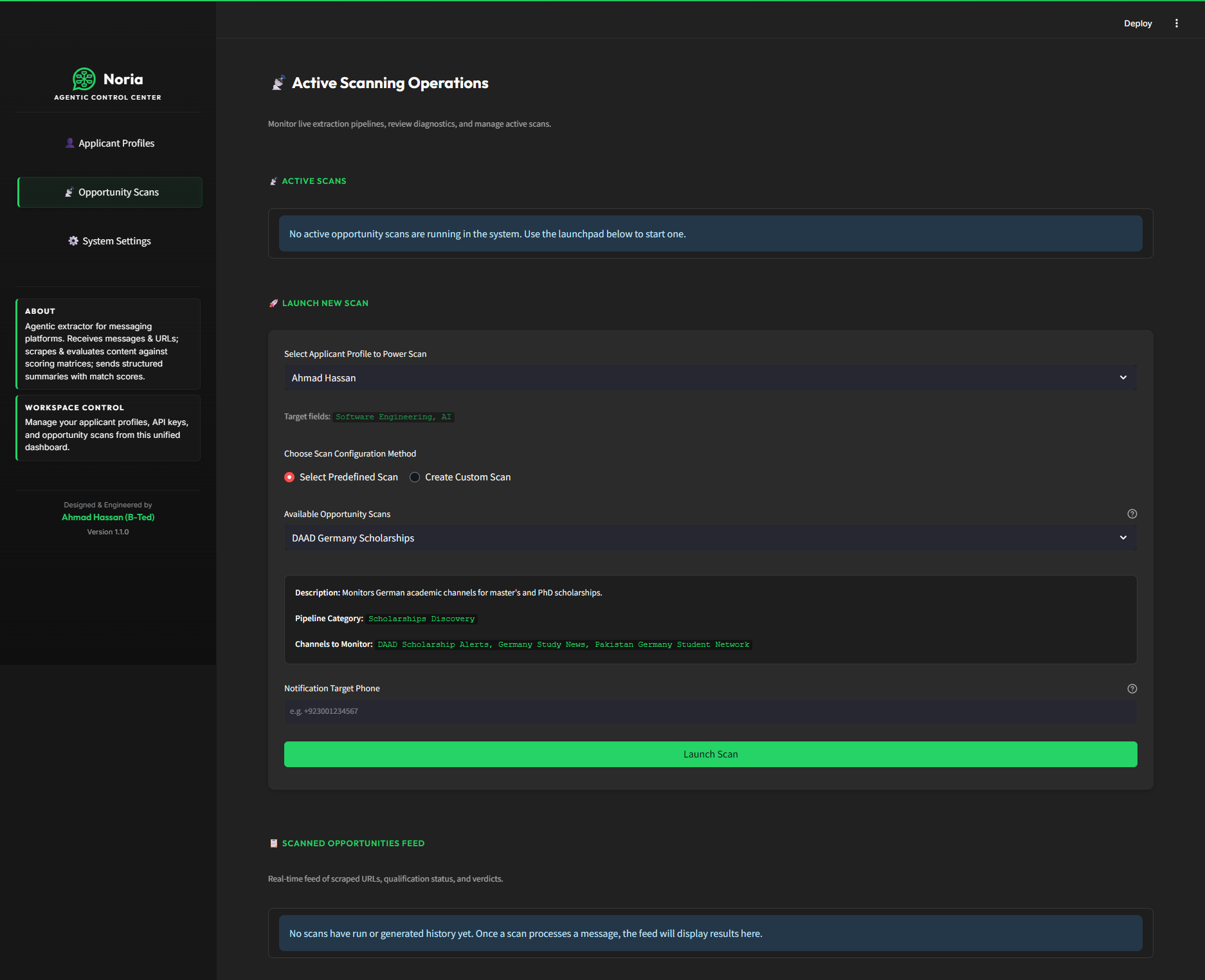Screen dimensions: 1205x980
Task: Click the 'Version 1.1.0' label
Action: (108, 532)
